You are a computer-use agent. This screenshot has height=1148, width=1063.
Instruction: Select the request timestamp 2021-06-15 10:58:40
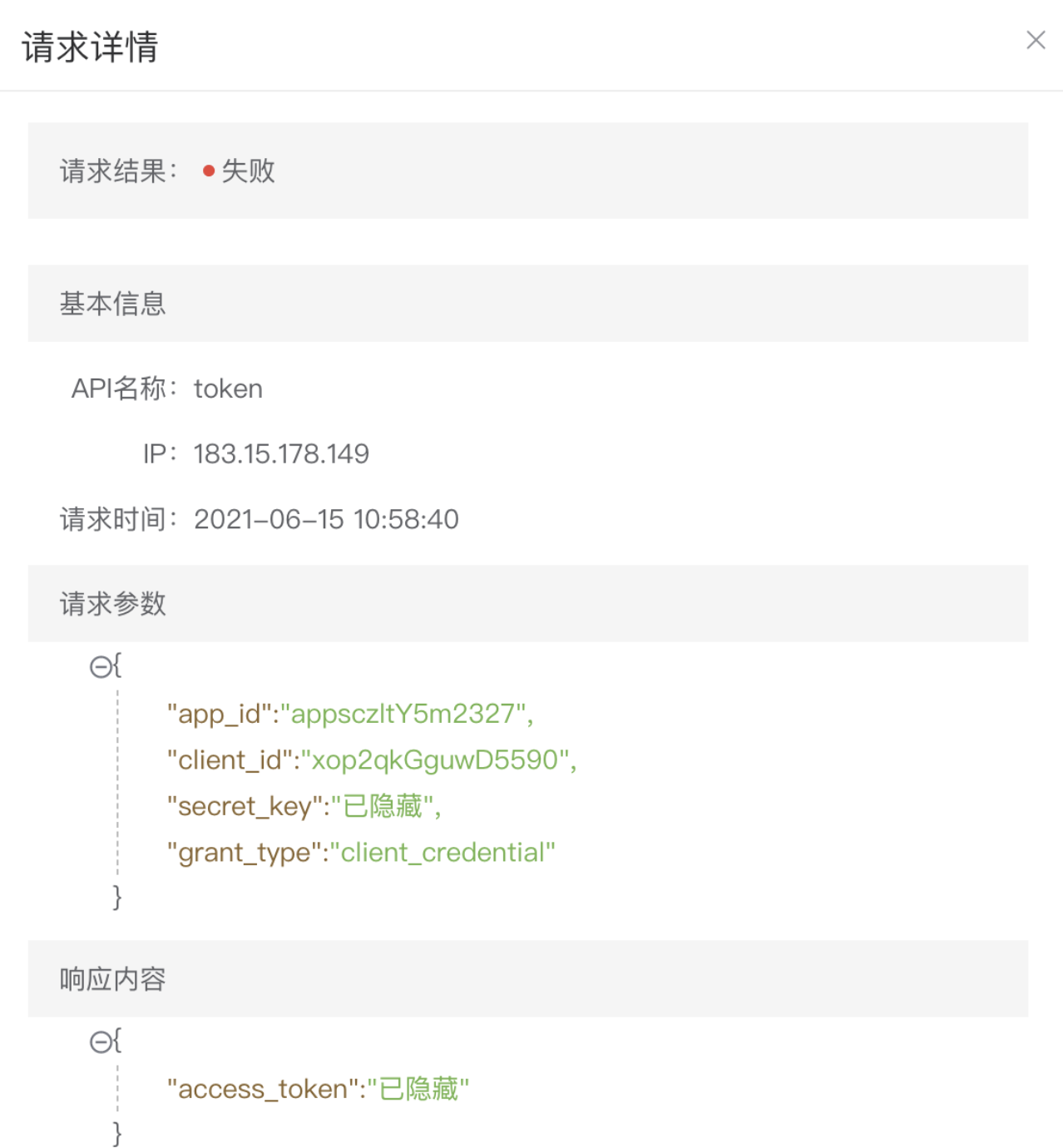point(326,519)
